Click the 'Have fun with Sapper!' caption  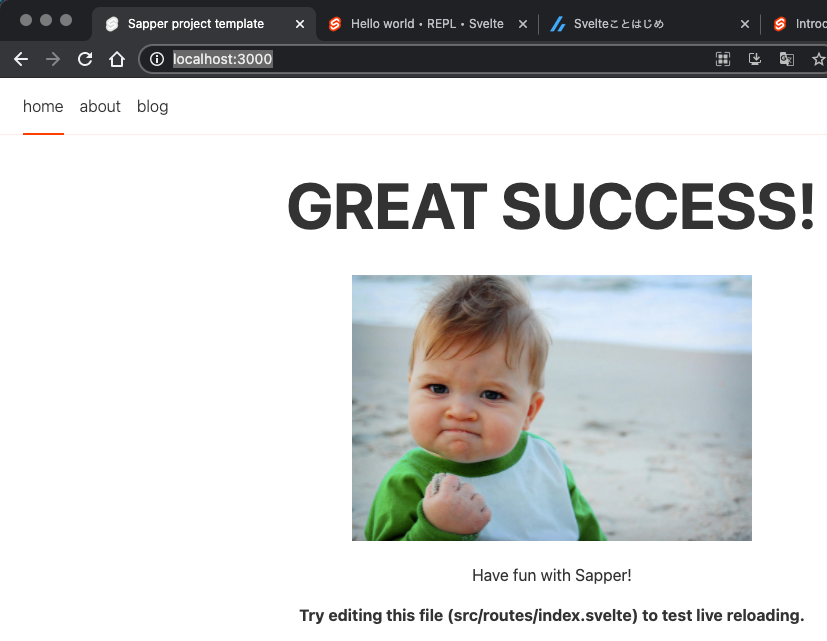pyautogui.click(x=552, y=575)
